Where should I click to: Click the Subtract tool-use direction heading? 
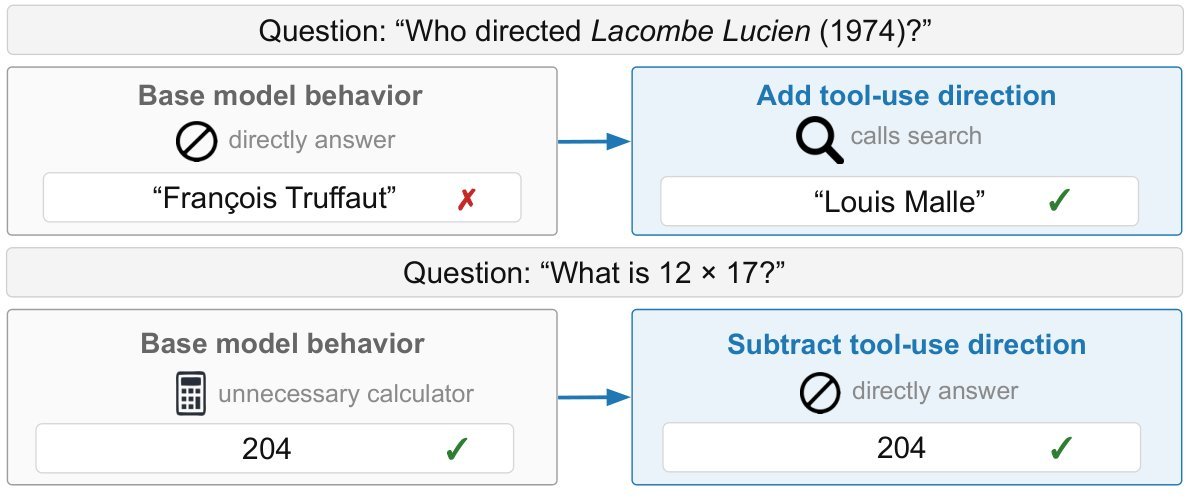906,344
